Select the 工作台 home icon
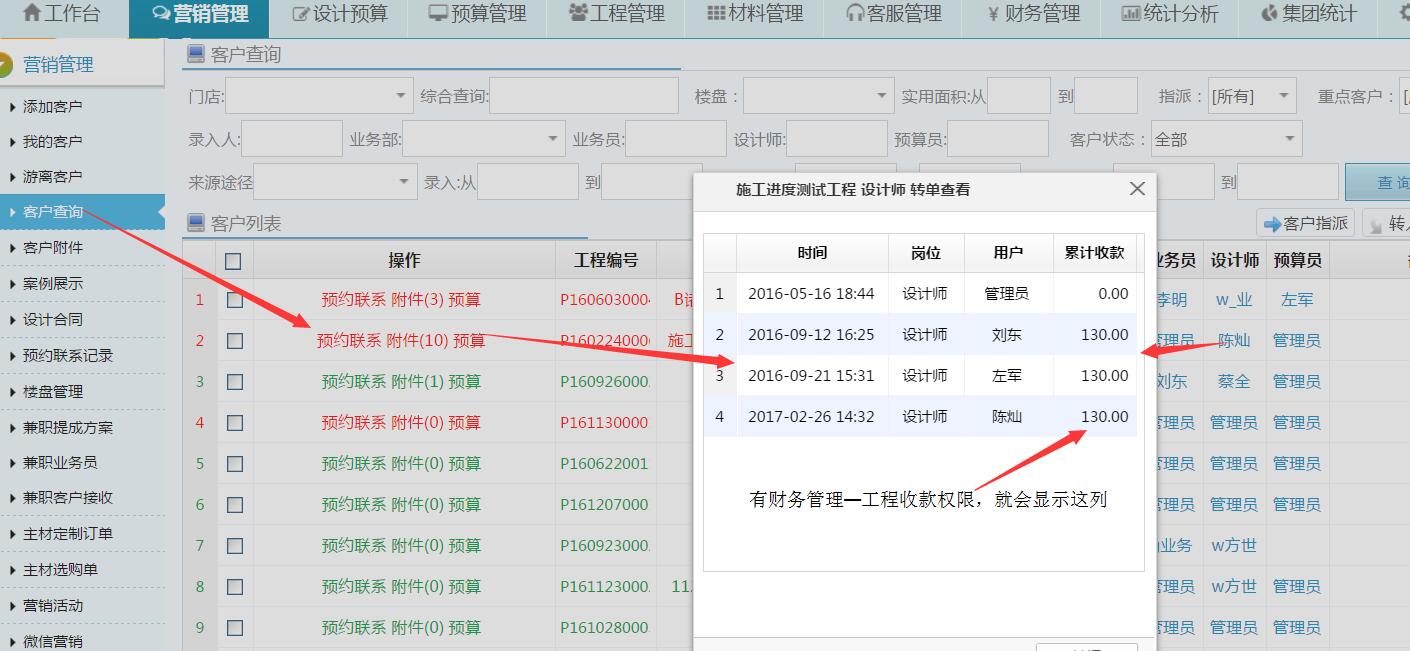This screenshot has width=1410, height=651. tap(34, 14)
